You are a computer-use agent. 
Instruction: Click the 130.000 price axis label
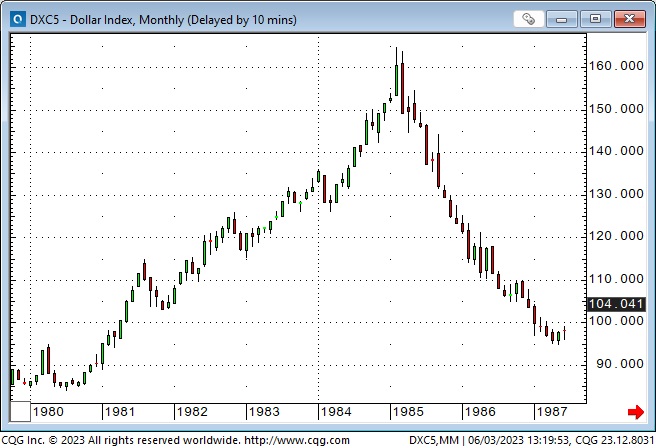pos(616,194)
